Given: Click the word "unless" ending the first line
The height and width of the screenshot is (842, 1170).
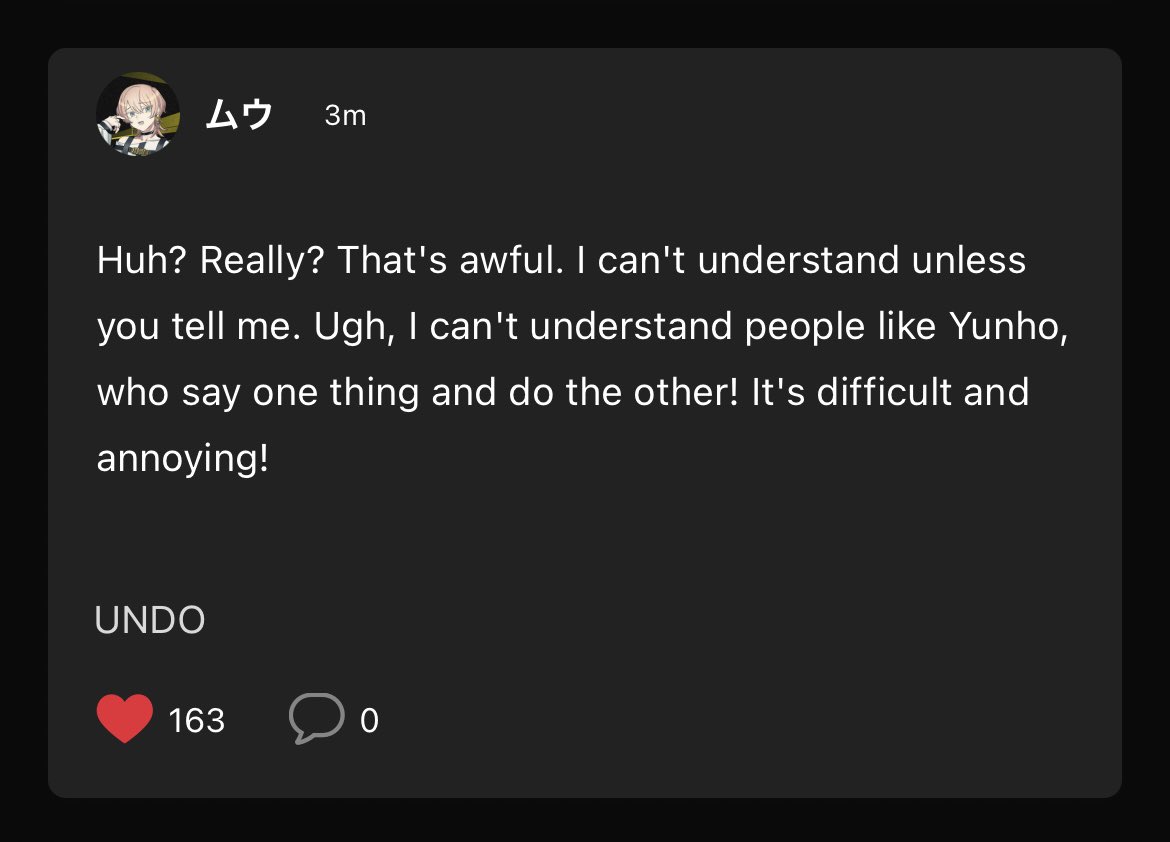Looking at the screenshot, I should click(x=969, y=261).
